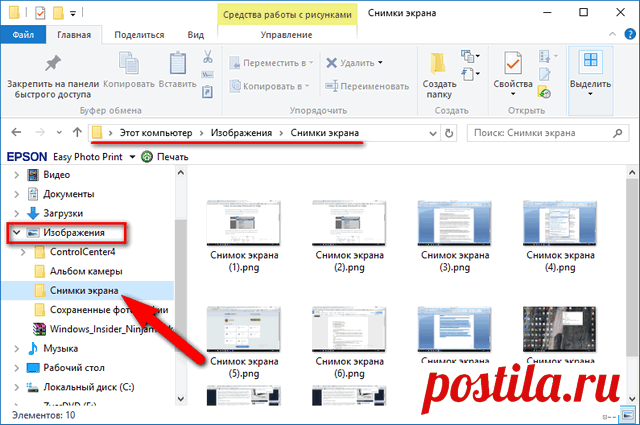640x425 pixels.
Task: Collapse the ribbon with the chevron
Action: [612, 34]
